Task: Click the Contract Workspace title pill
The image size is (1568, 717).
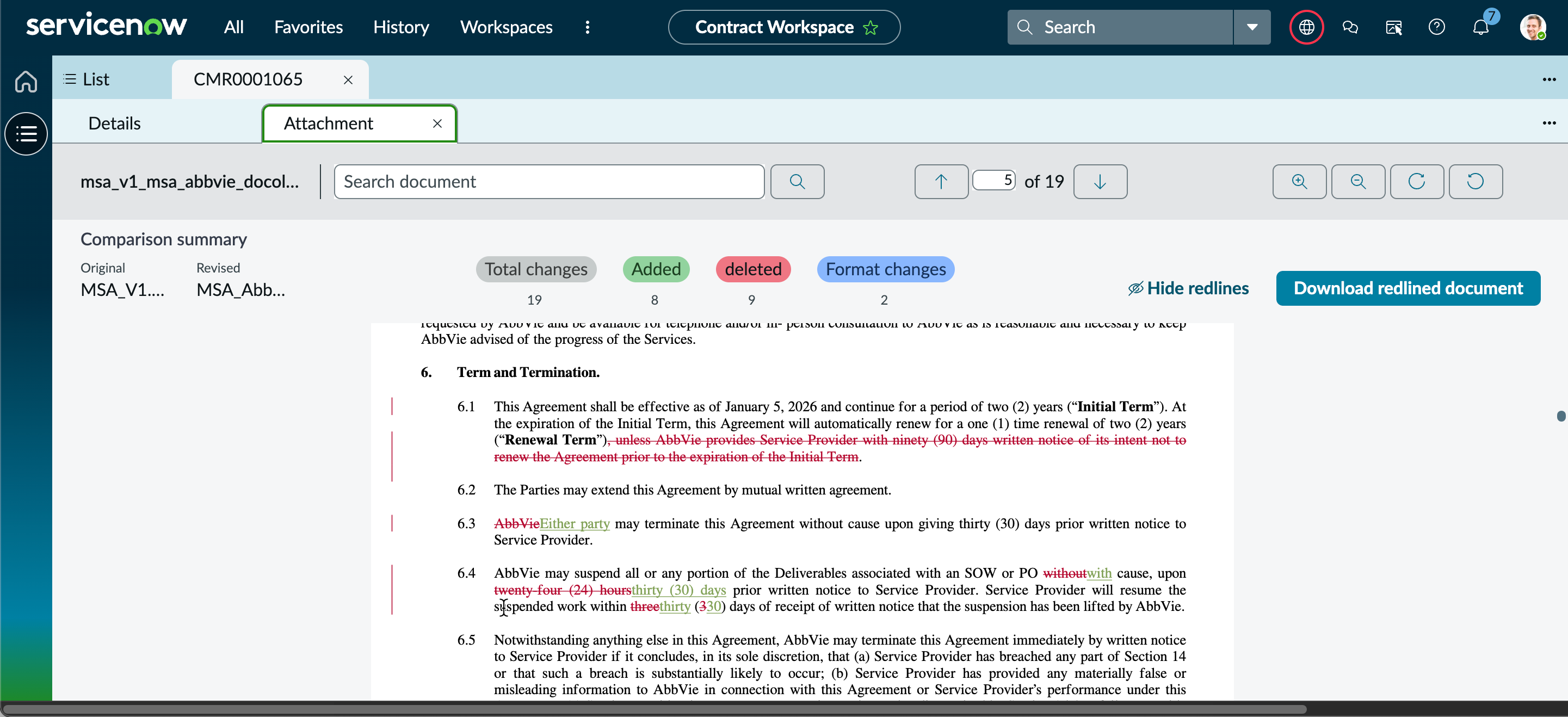Action: click(x=783, y=27)
